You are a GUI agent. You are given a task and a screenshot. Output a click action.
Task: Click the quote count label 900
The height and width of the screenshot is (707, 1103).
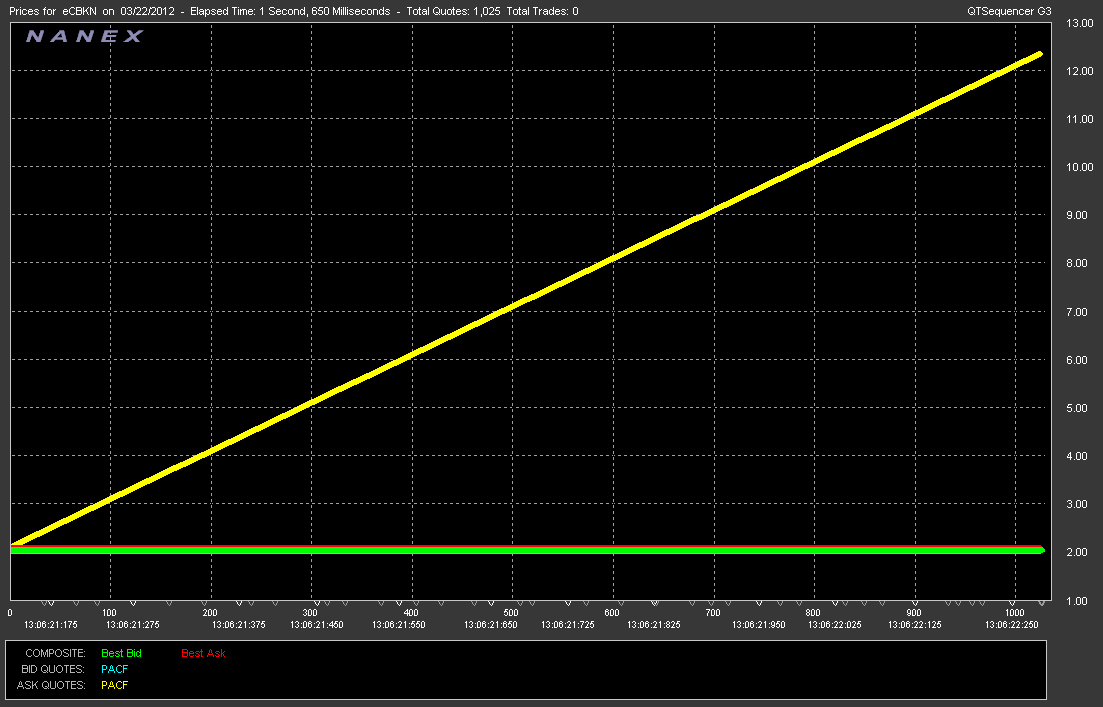(x=914, y=613)
